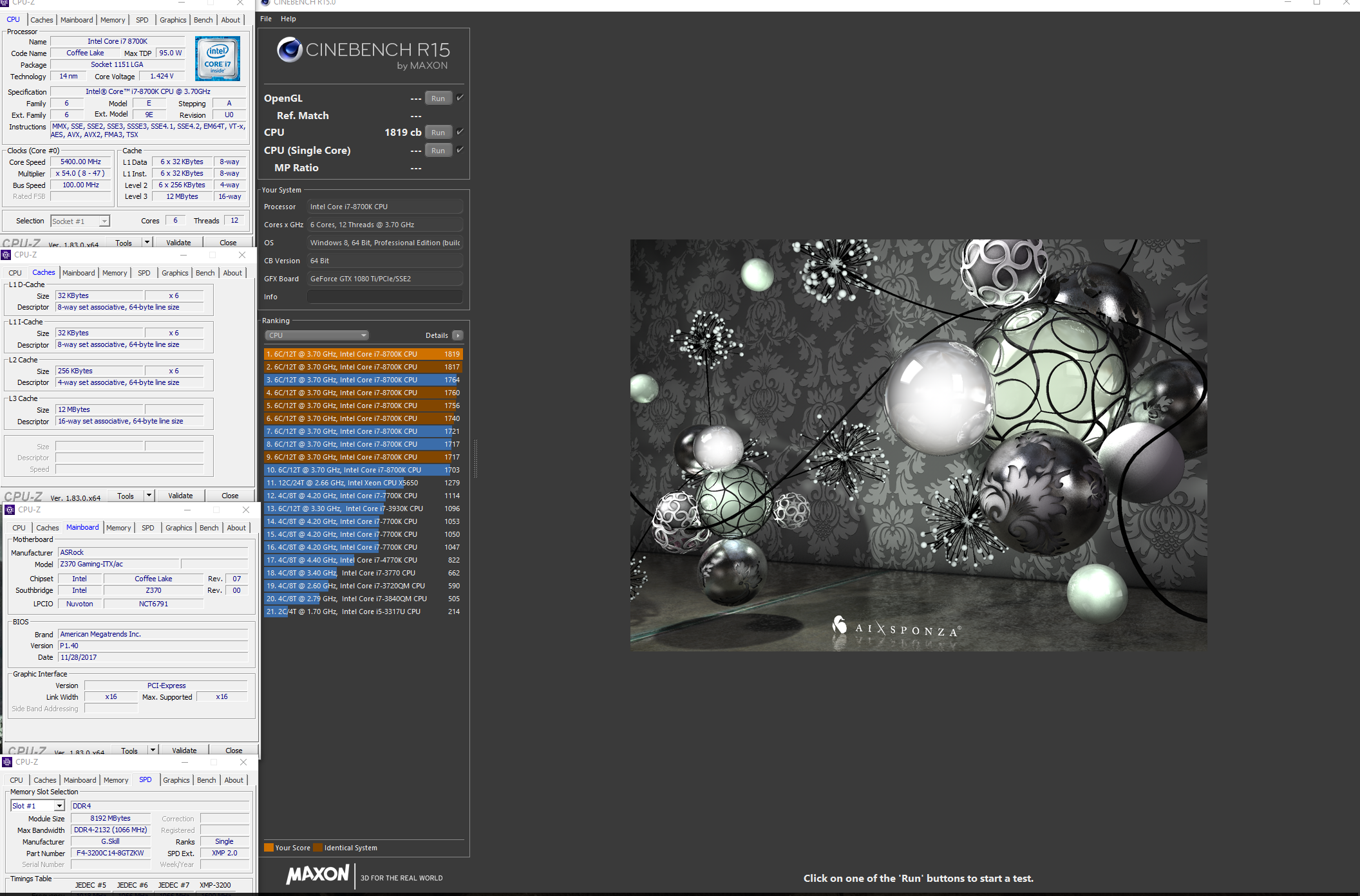Click the CPU-Z icon in the Caches window title
The width and height of the screenshot is (1360, 896).
tap(6, 255)
